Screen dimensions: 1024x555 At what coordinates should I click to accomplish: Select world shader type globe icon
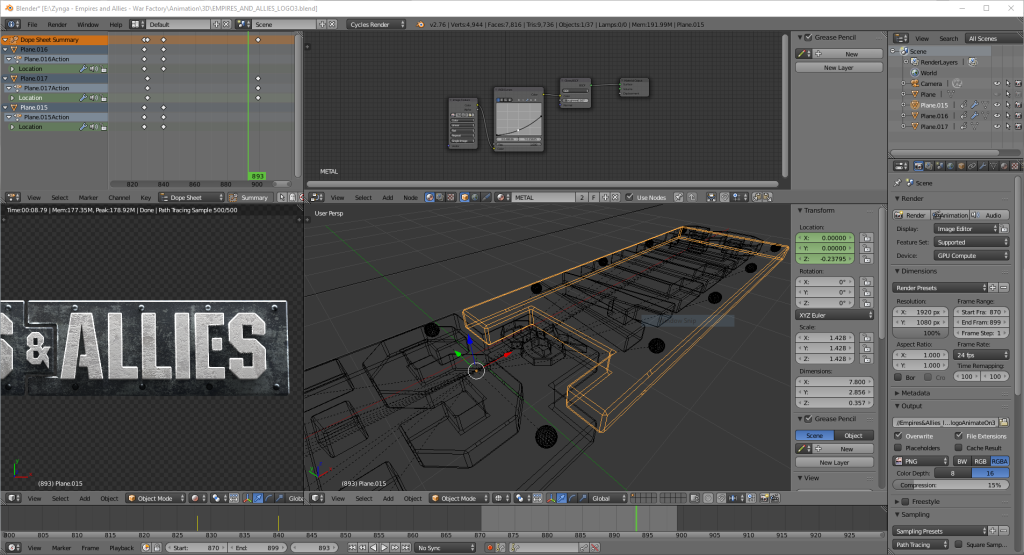click(x=475, y=197)
